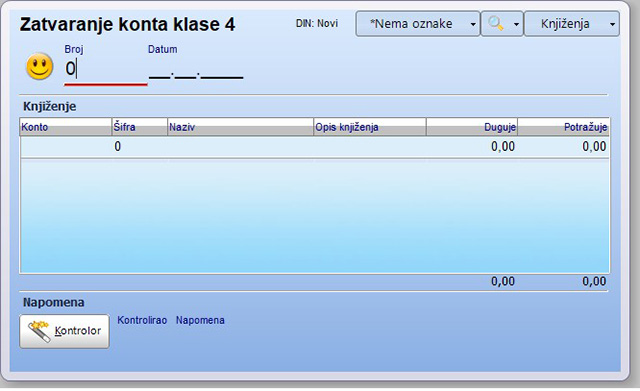Click the Potražuje column header

(564, 127)
